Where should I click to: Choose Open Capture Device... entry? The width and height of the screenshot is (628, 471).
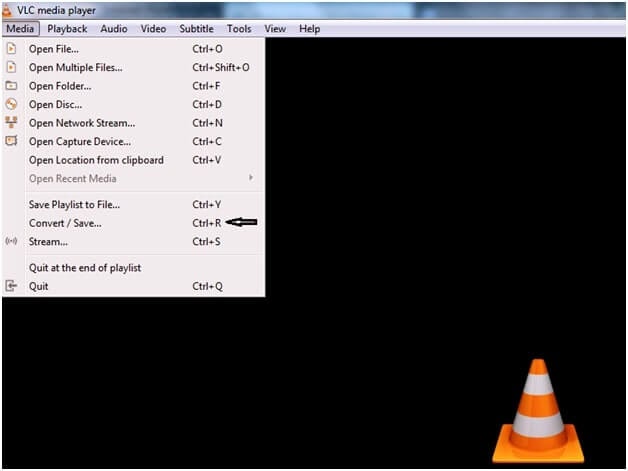[x=134, y=141]
